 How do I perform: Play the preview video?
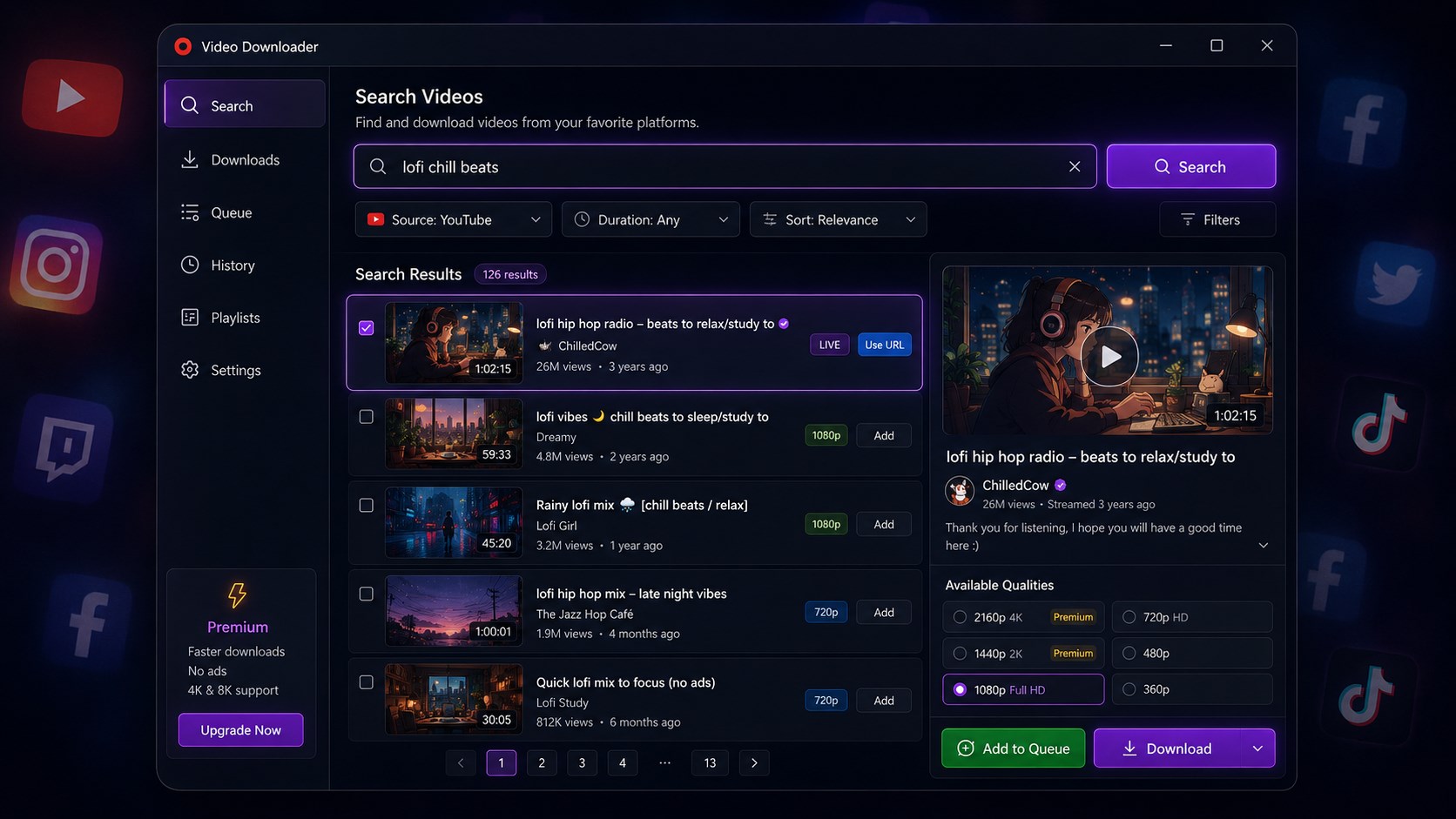(x=1109, y=356)
